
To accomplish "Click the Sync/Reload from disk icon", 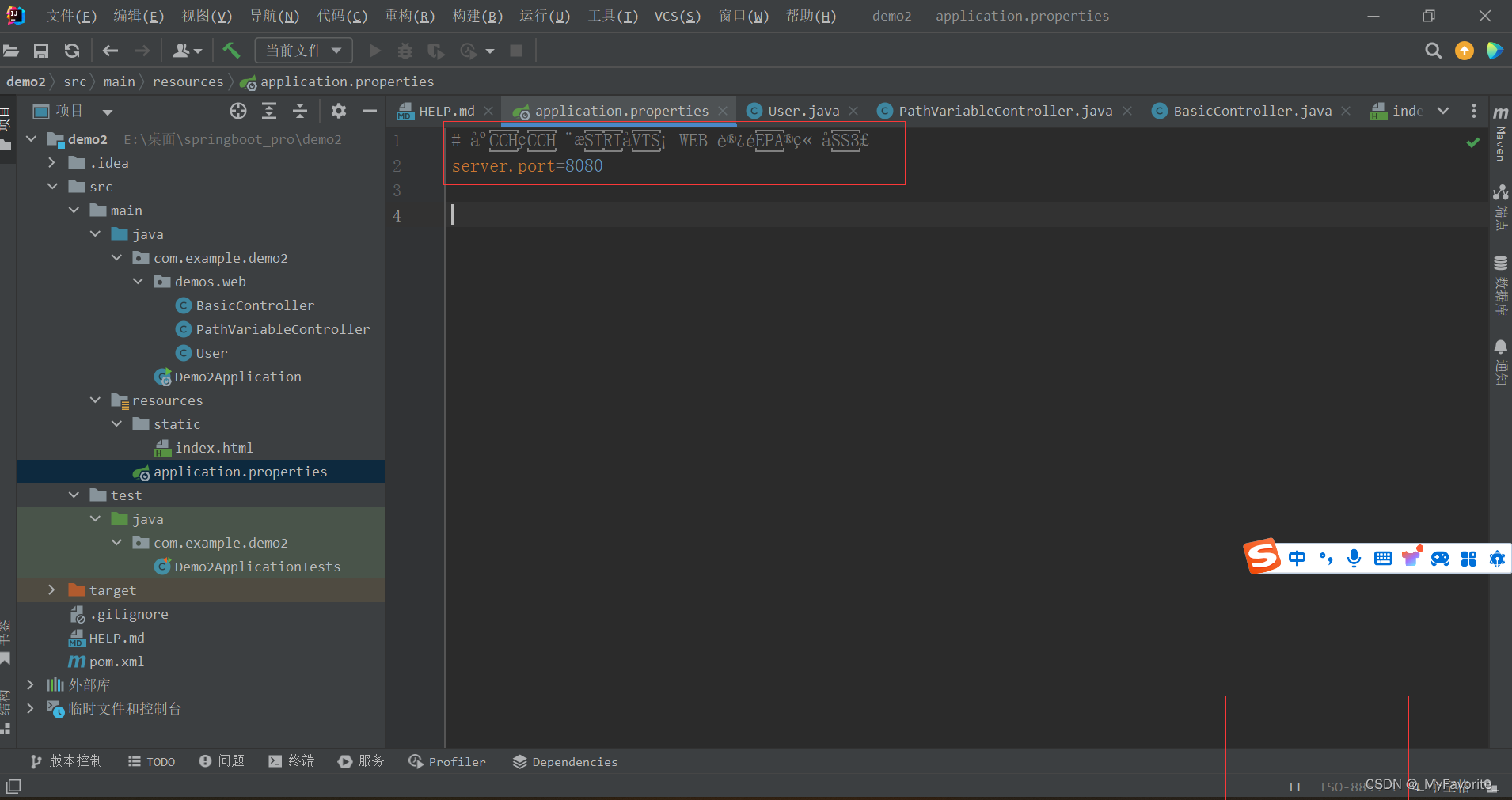I will click(72, 51).
